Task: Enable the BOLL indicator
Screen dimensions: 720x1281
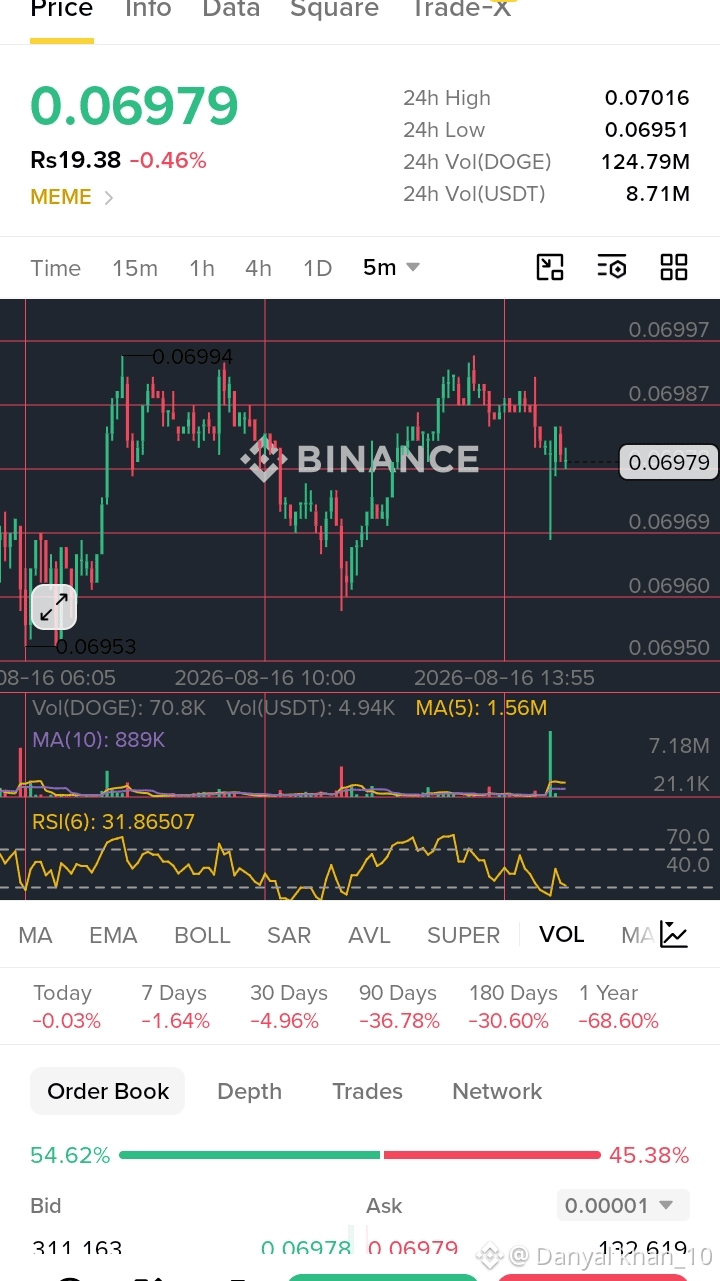Action: click(202, 935)
